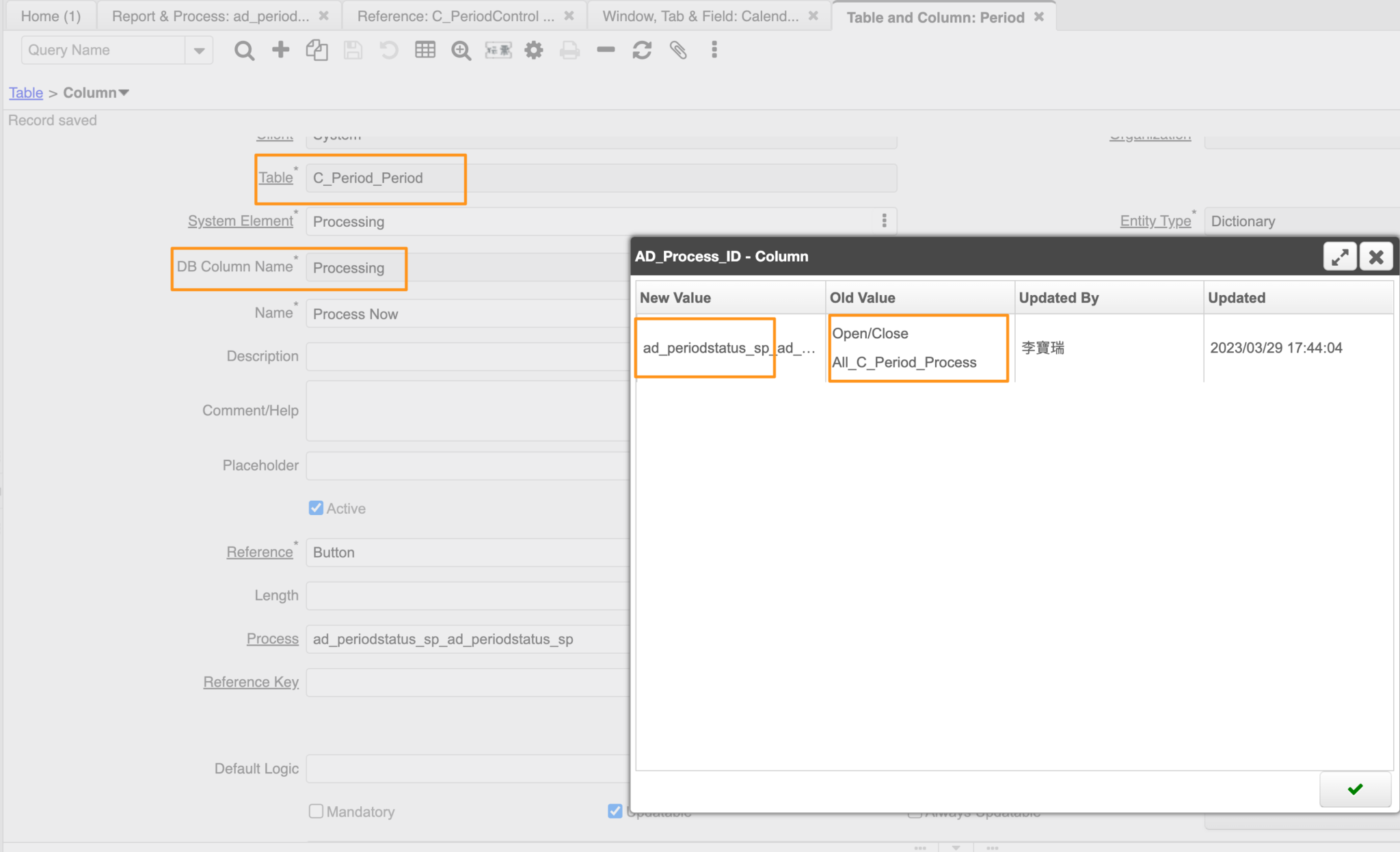The width and height of the screenshot is (1400, 852).
Task: Open record lookup with the magnifier icon
Action: pos(244,50)
